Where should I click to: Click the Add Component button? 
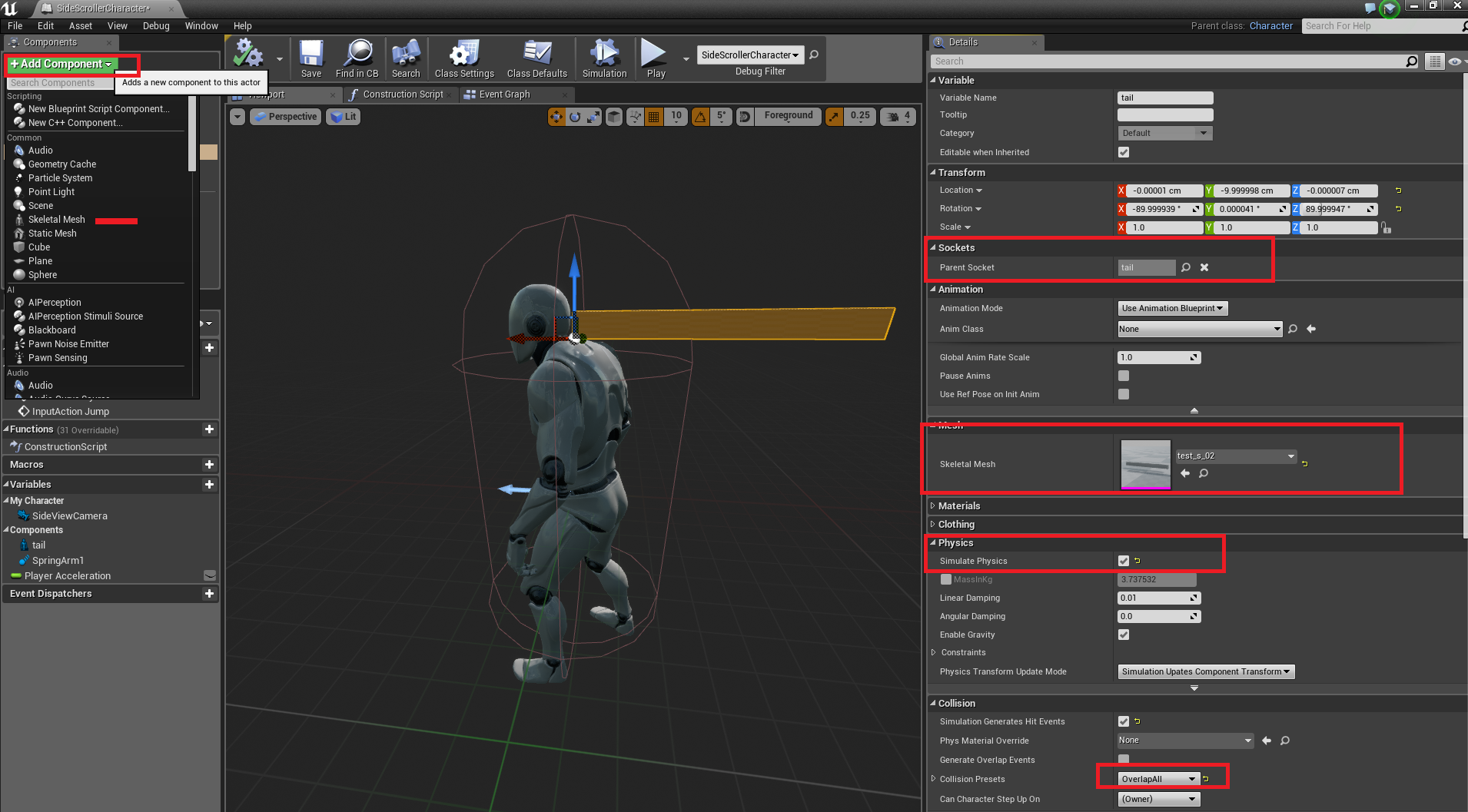61,64
